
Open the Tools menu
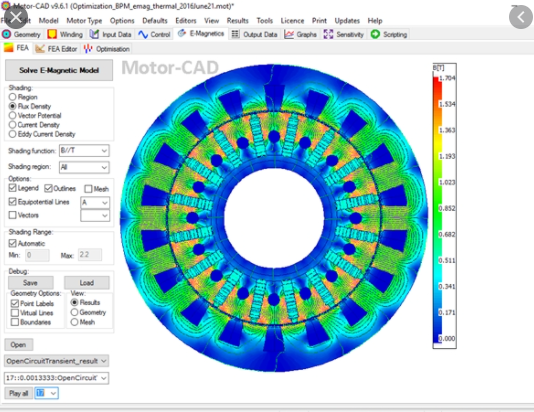[265, 21]
